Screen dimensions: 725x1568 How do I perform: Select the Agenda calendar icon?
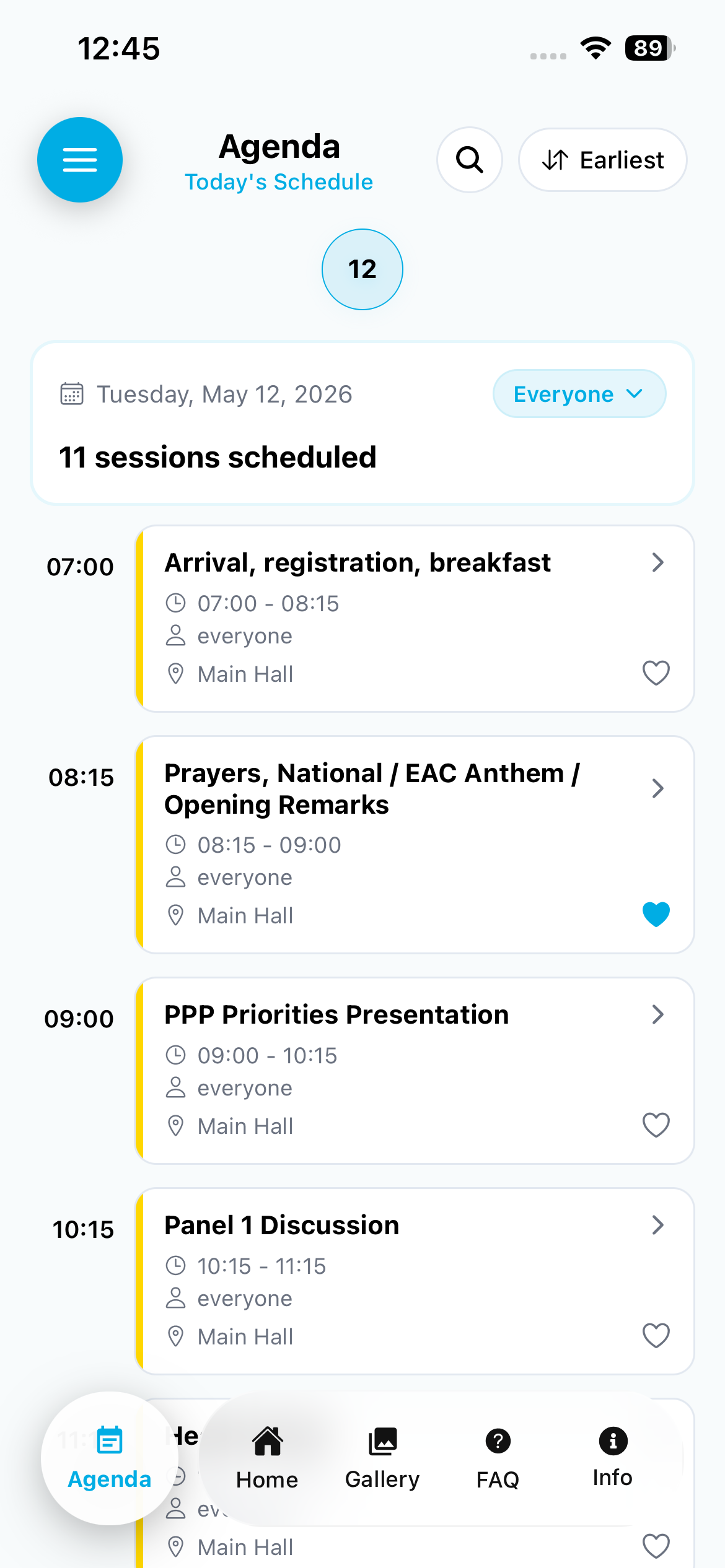pyautogui.click(x=110, y=1440)
